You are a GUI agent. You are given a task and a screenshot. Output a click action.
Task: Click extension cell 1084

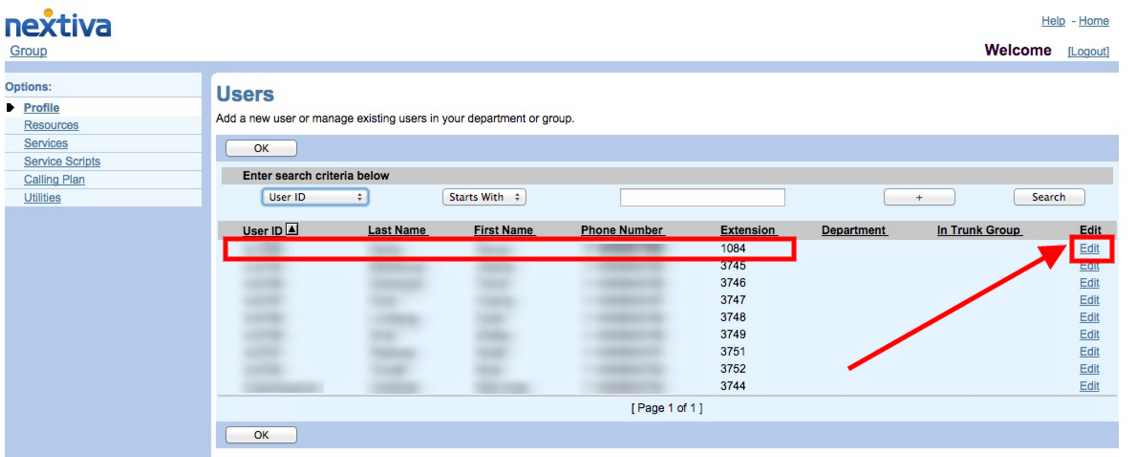point(733,248)
